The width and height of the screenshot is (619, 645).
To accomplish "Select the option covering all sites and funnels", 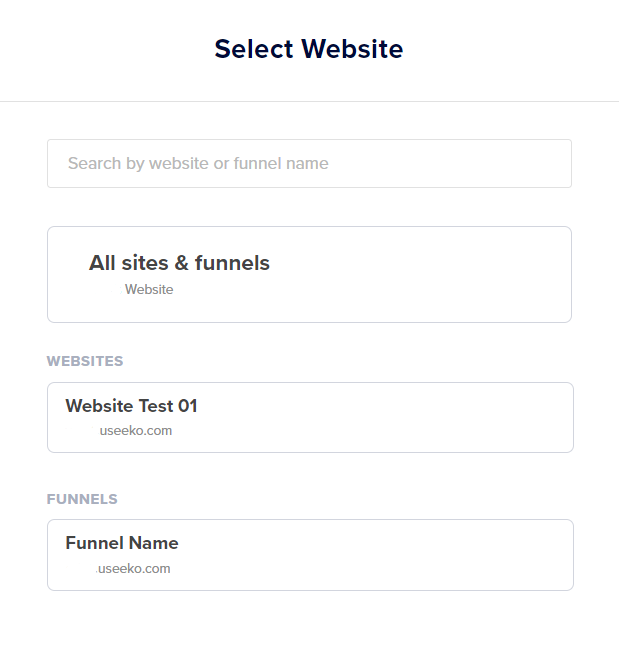I will 309,274.
